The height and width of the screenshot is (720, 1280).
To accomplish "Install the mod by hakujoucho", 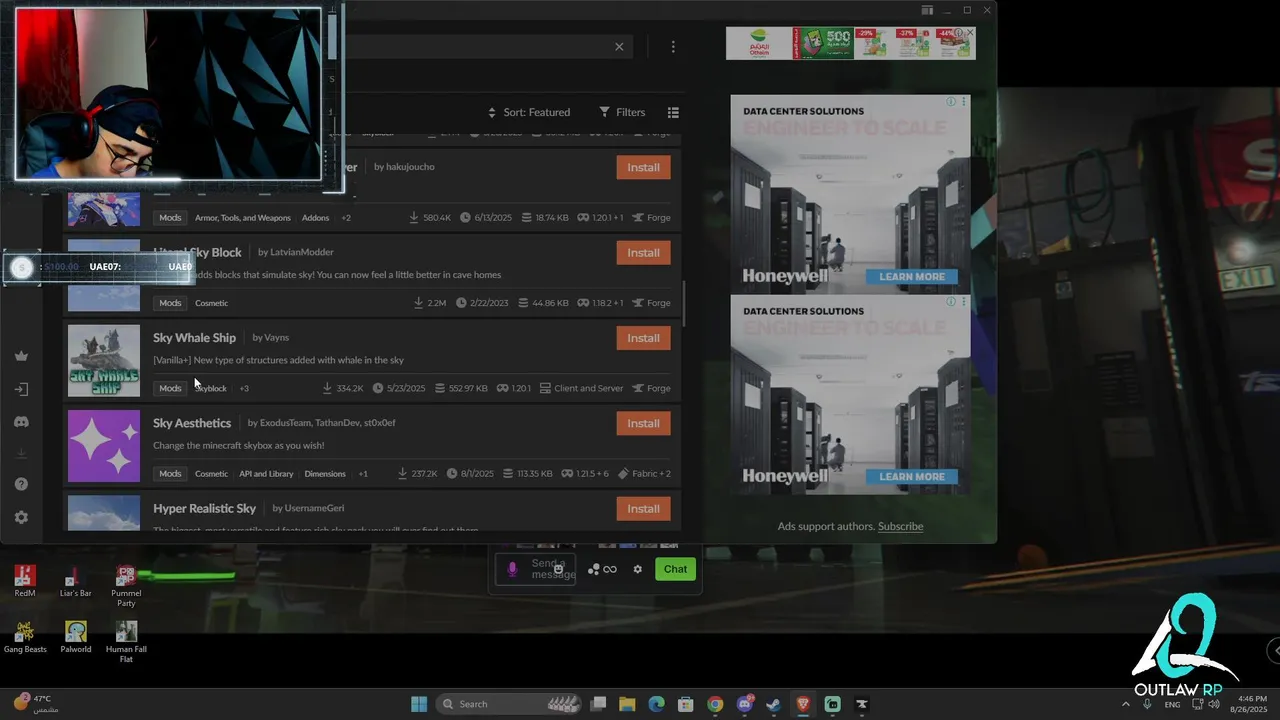I will (643, 167).
